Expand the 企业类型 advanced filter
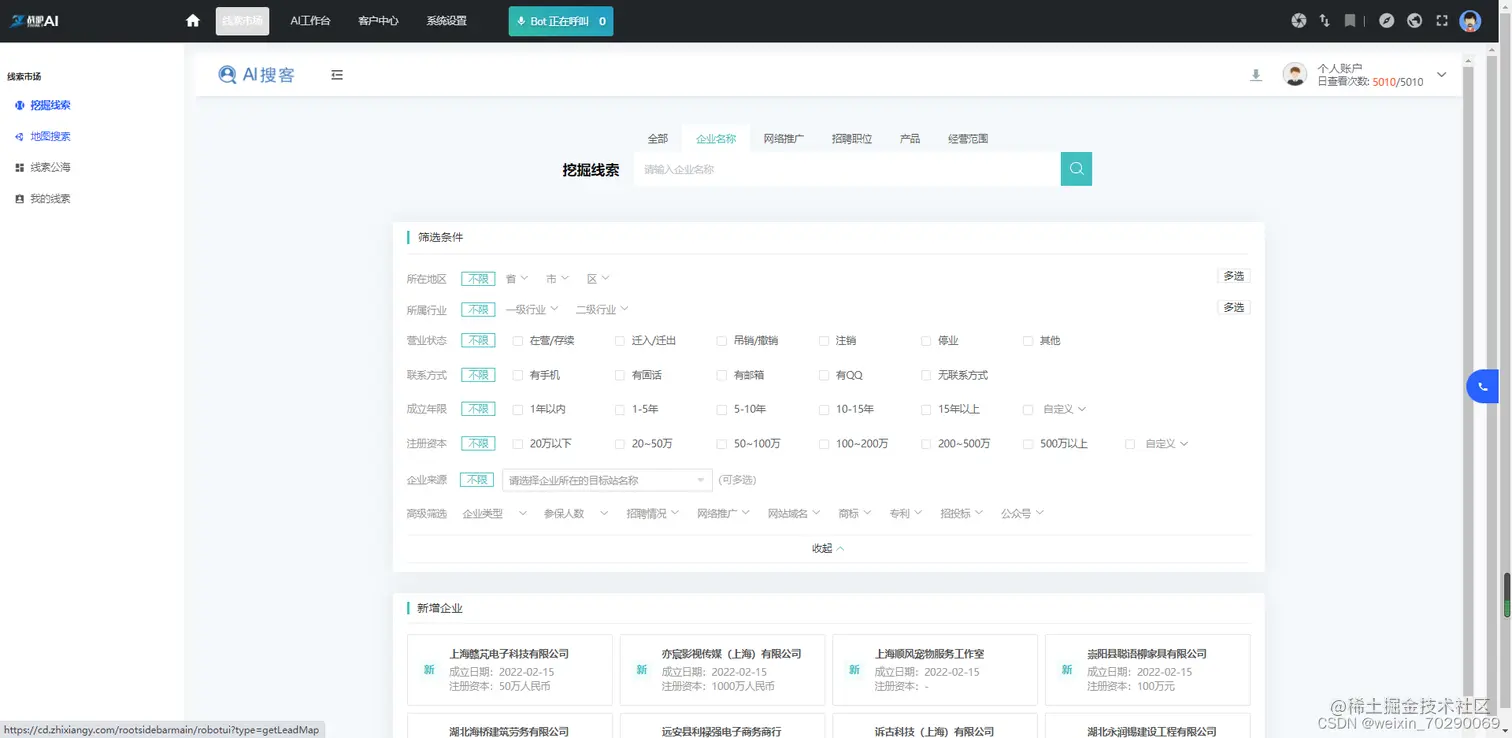This screenshot has height=738, width=1512. 494,514
